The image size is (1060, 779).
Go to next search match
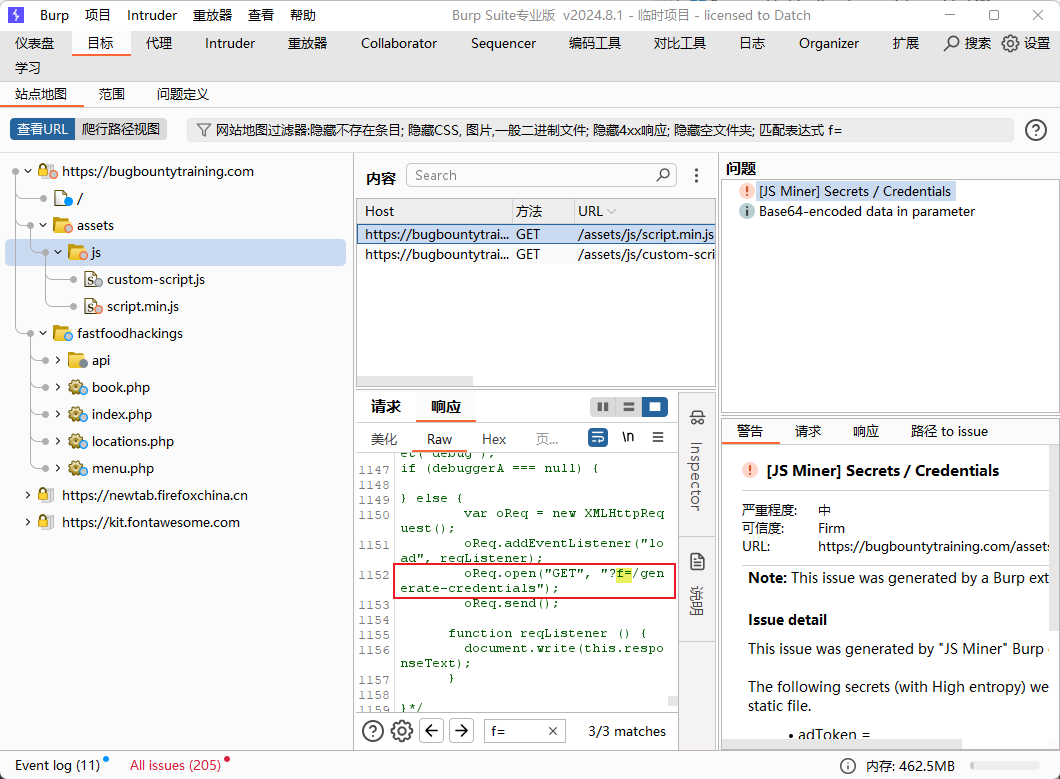click(461, 731)
